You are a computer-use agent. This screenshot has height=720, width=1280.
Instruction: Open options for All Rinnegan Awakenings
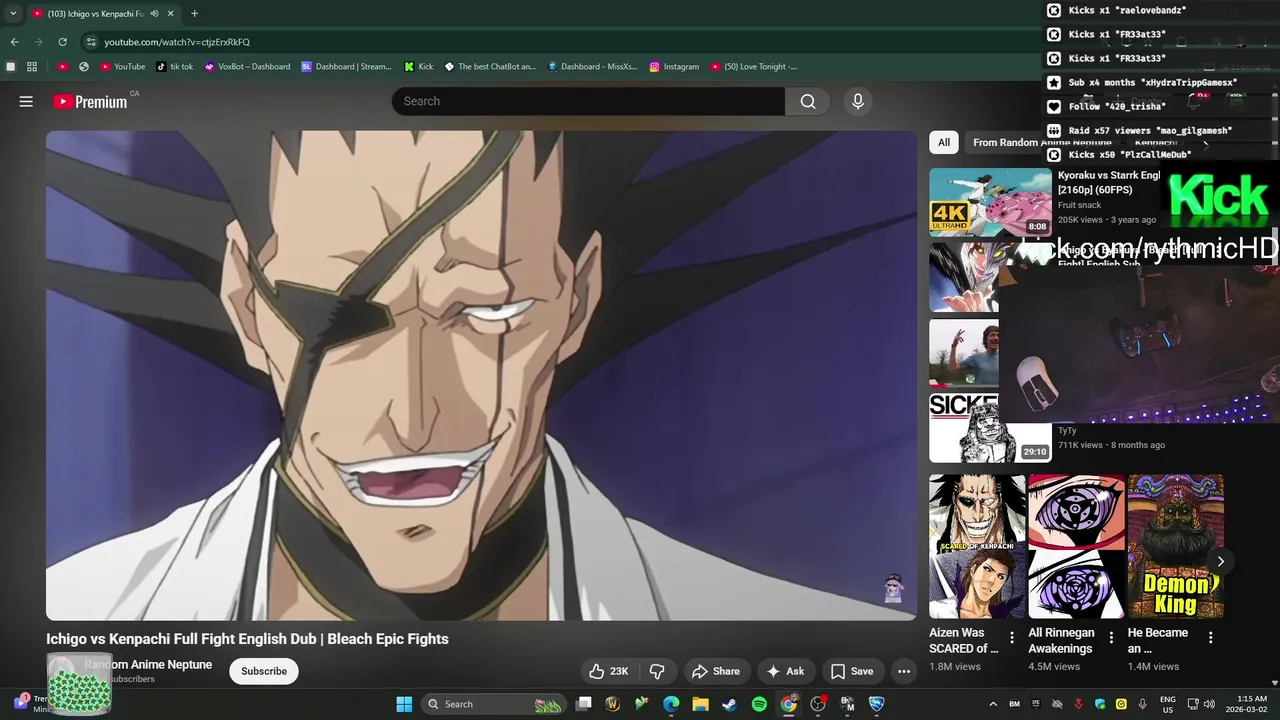coord(1111,637)
